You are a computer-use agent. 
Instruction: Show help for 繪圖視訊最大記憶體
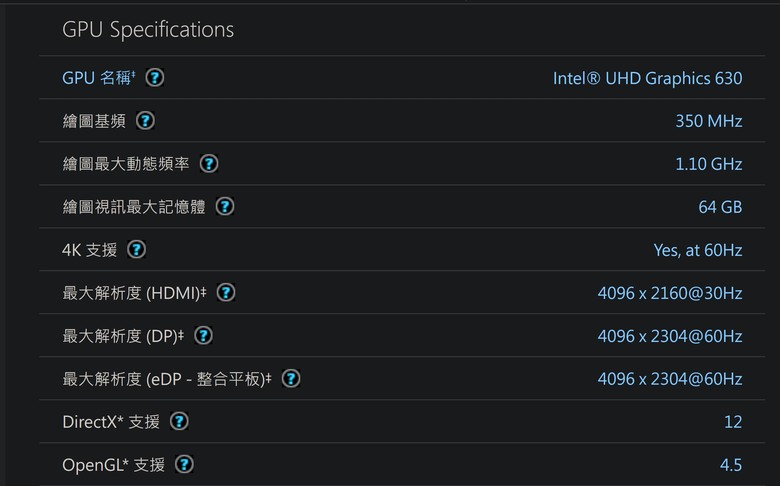[x=225, y=206]
